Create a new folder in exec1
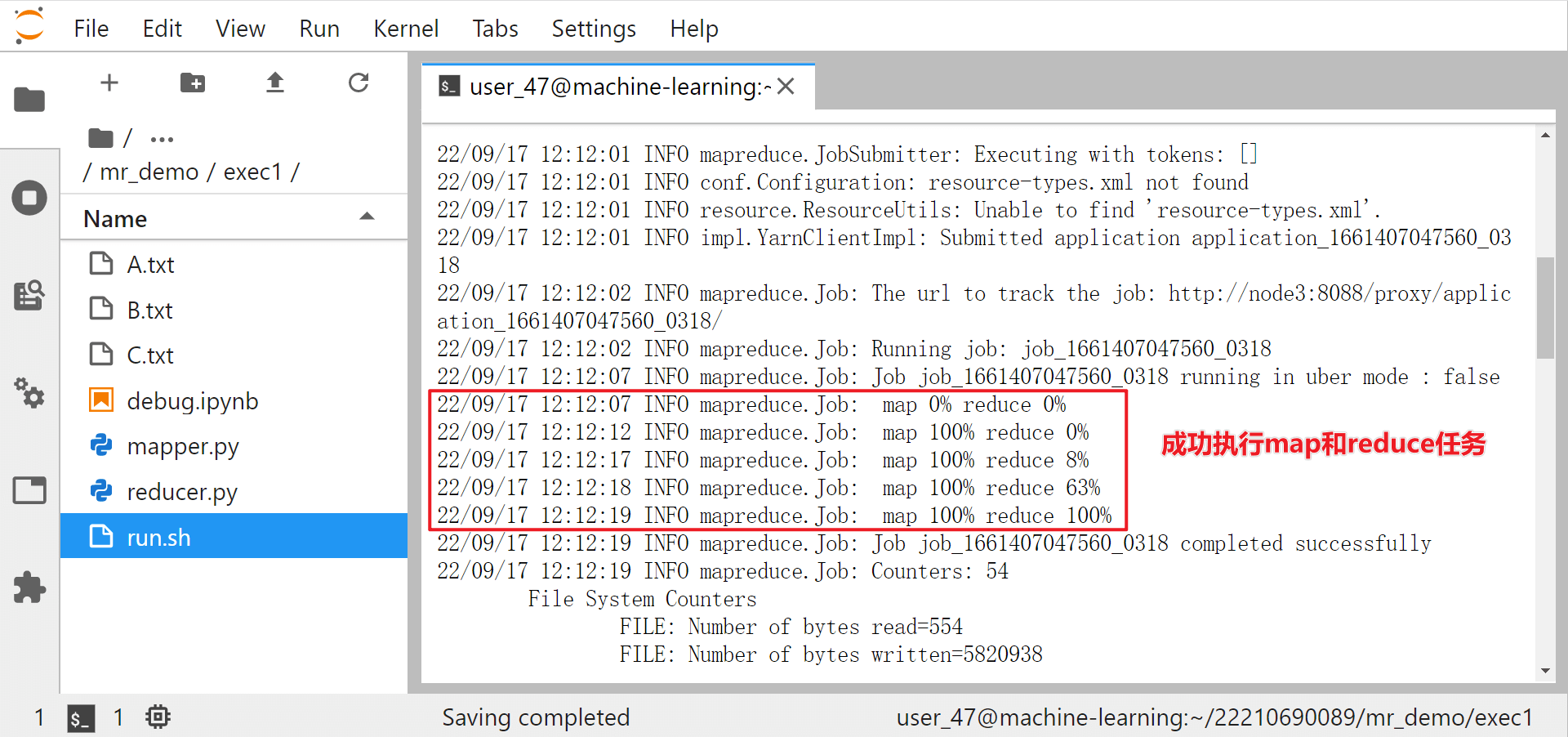This screenshot has height=737, width=1568. point(193,83)
